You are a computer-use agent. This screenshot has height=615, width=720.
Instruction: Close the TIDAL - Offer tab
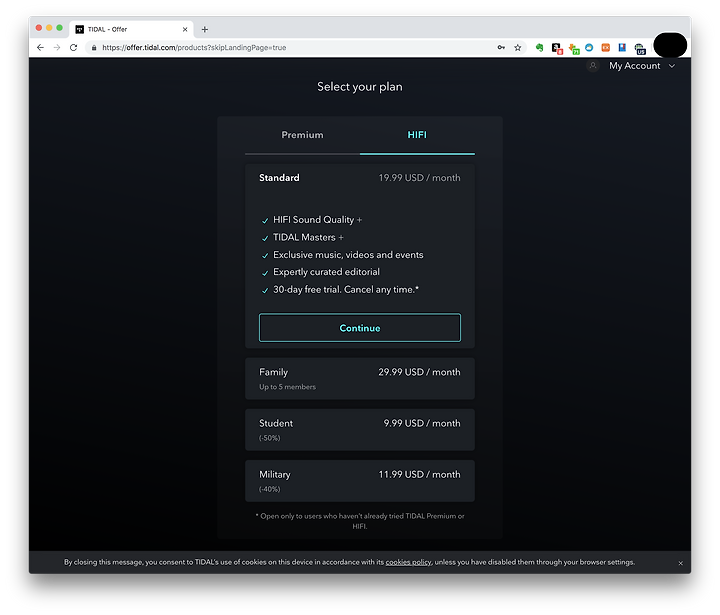tap(185, 29)
